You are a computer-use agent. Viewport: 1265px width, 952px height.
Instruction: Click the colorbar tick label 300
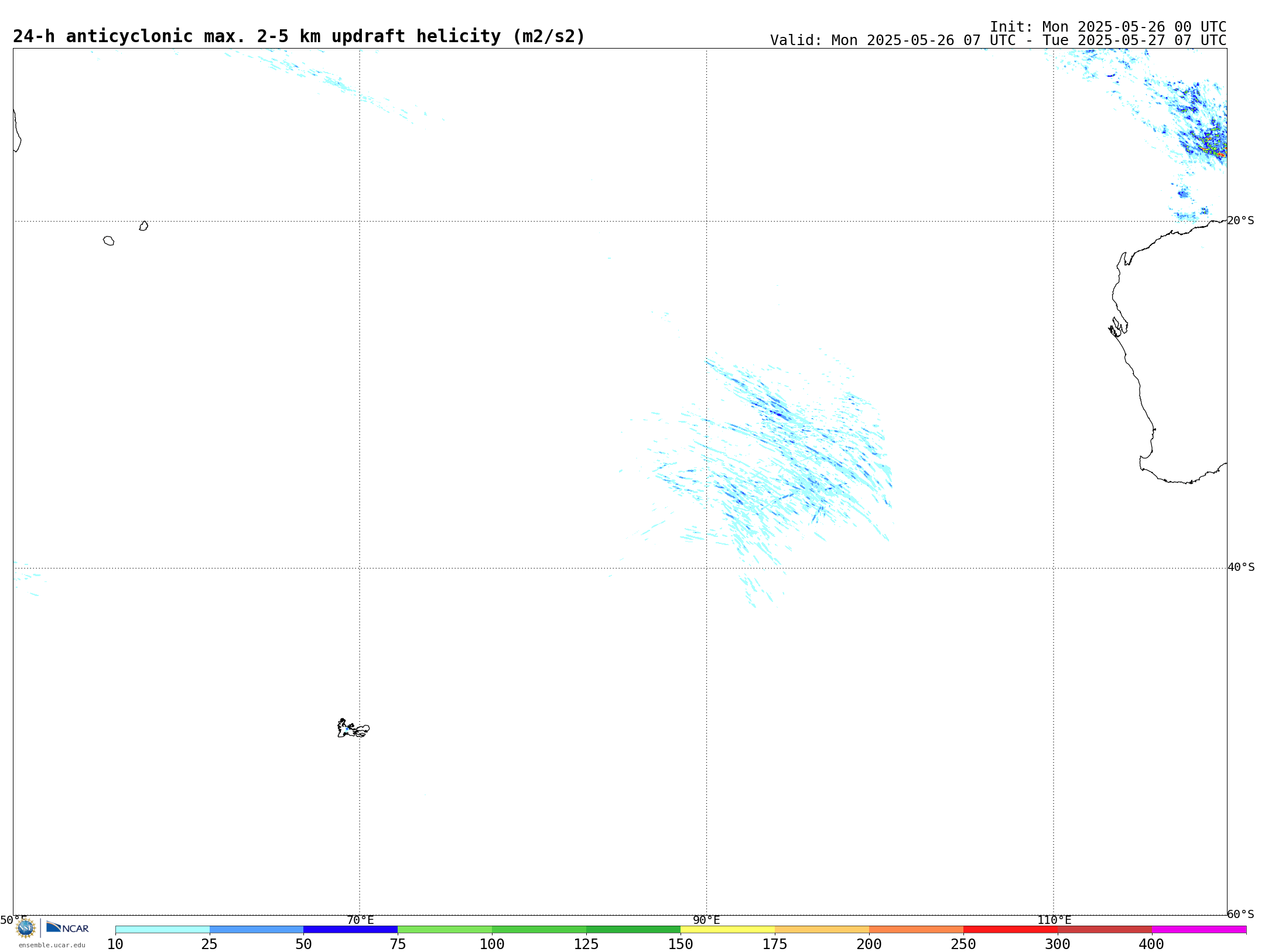[1058, 944]
